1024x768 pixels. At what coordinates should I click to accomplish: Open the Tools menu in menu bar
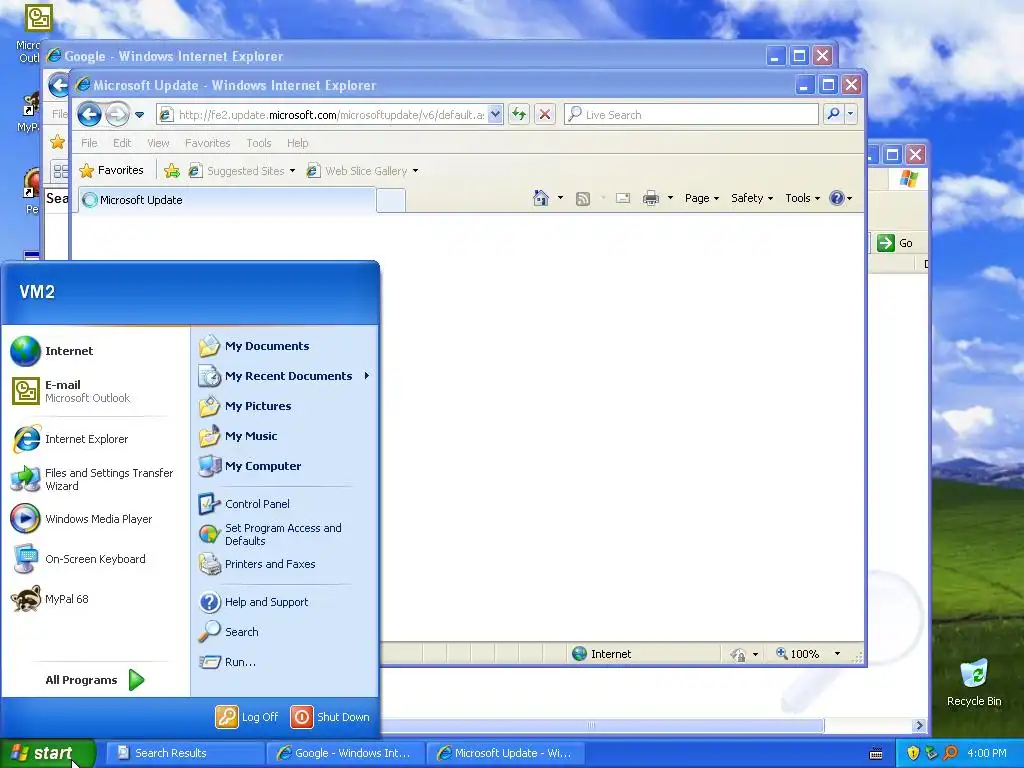click(x=259, y=143)
